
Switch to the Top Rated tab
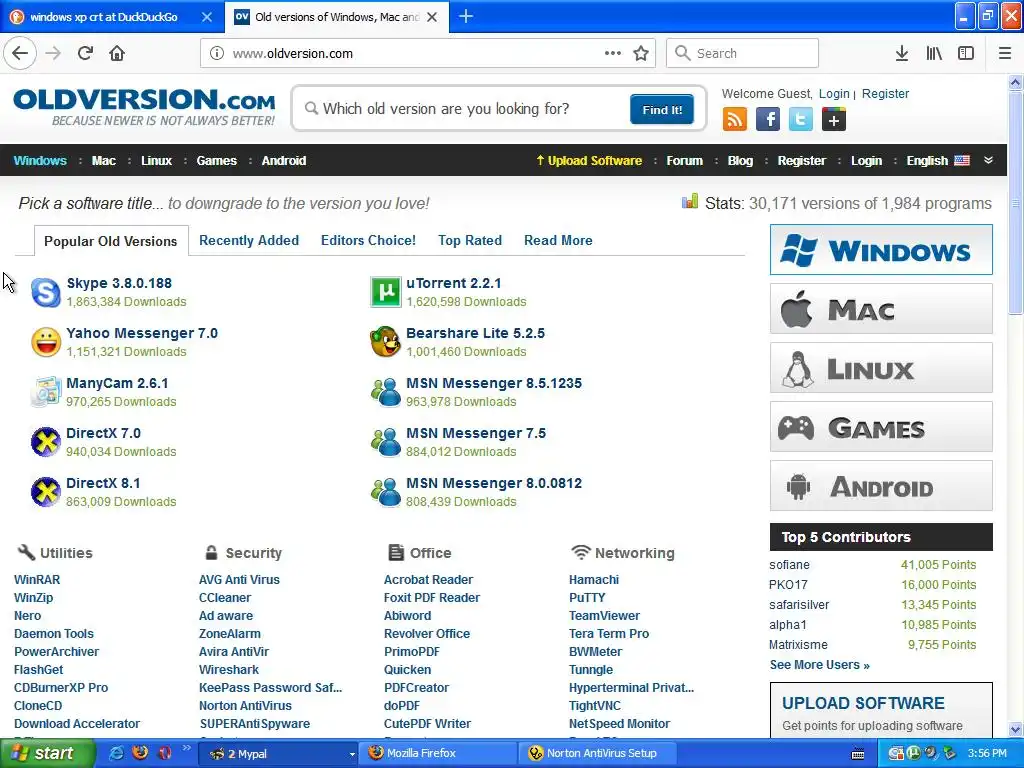pyautogui.click(x=470, y=240)
